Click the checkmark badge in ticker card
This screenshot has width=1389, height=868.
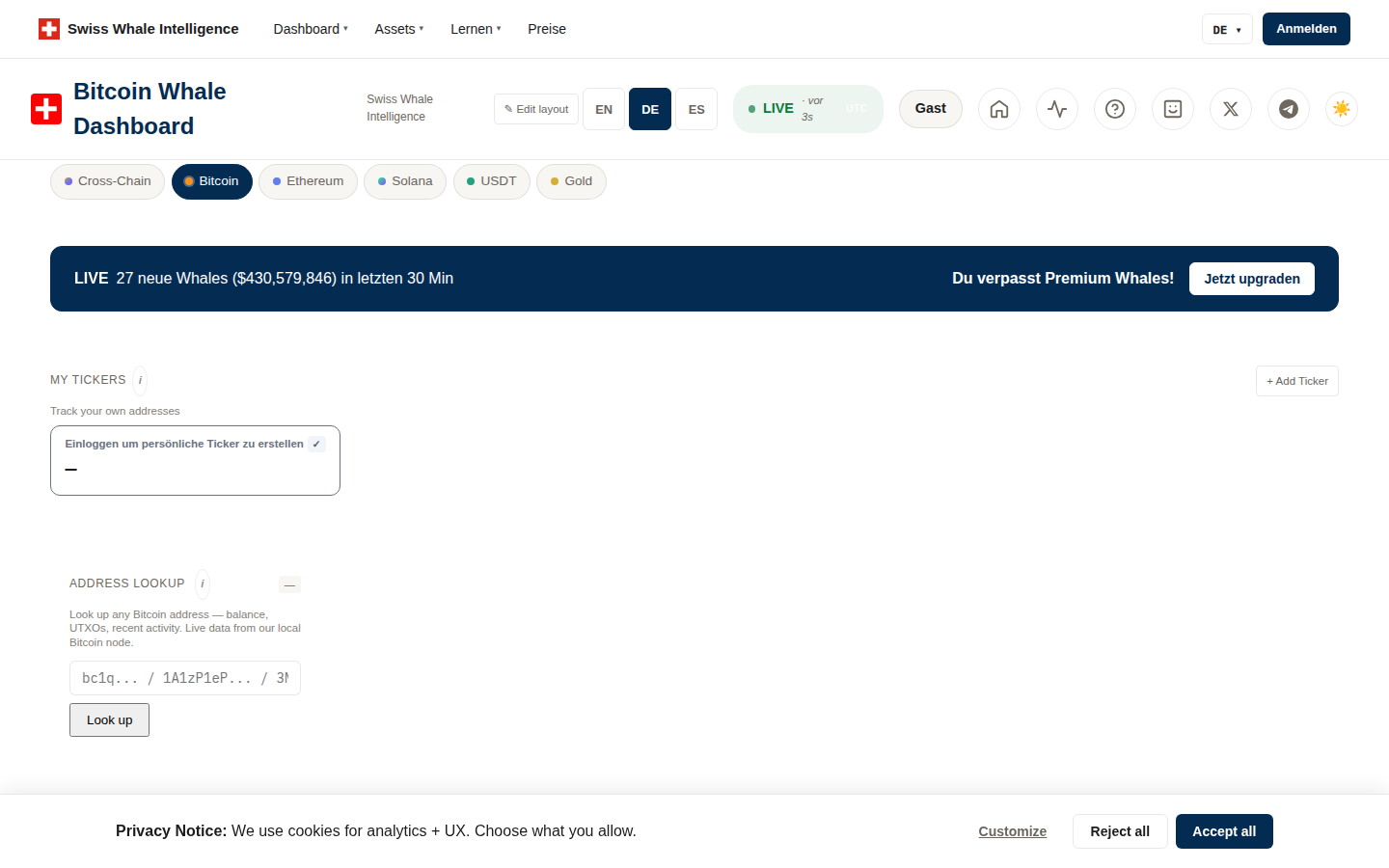pyautogui.click(x=316, y=445)
